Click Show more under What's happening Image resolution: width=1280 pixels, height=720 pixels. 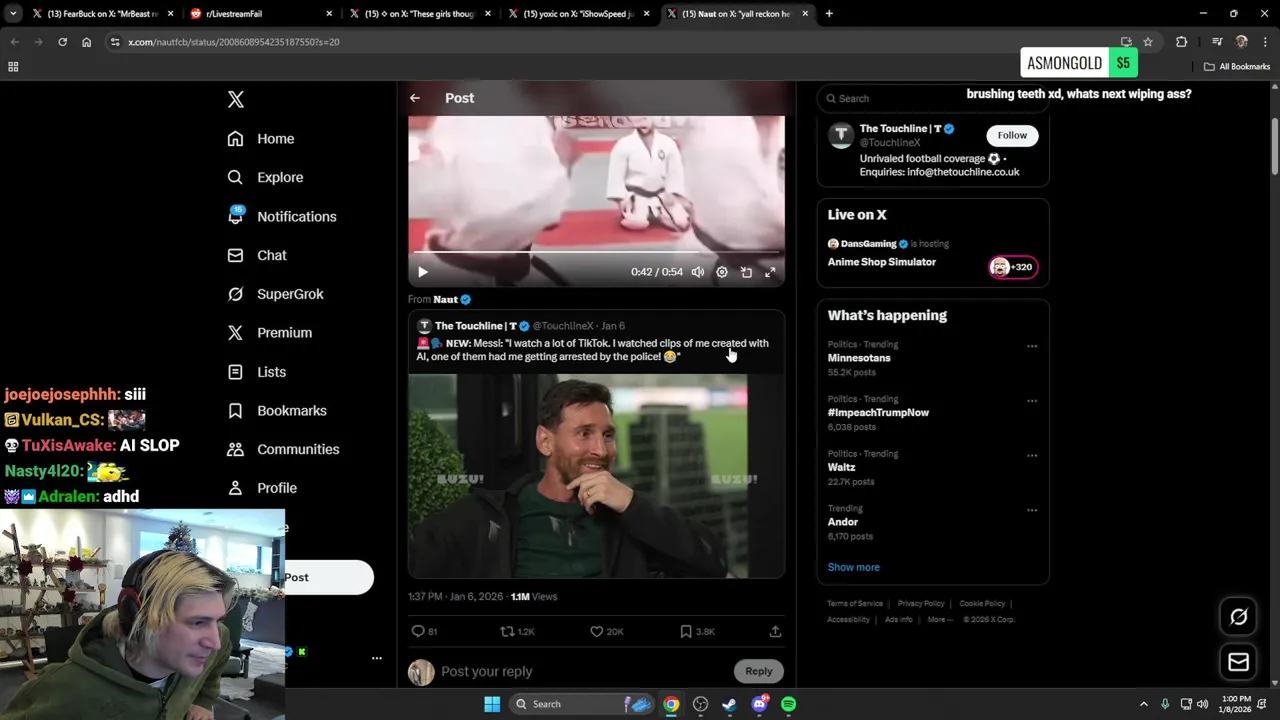[853, 567]
